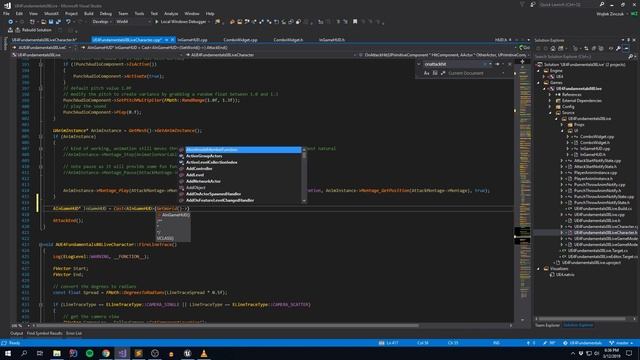Open the Analyze menu
Screen dimensions: 640x360
click(171, 13)
